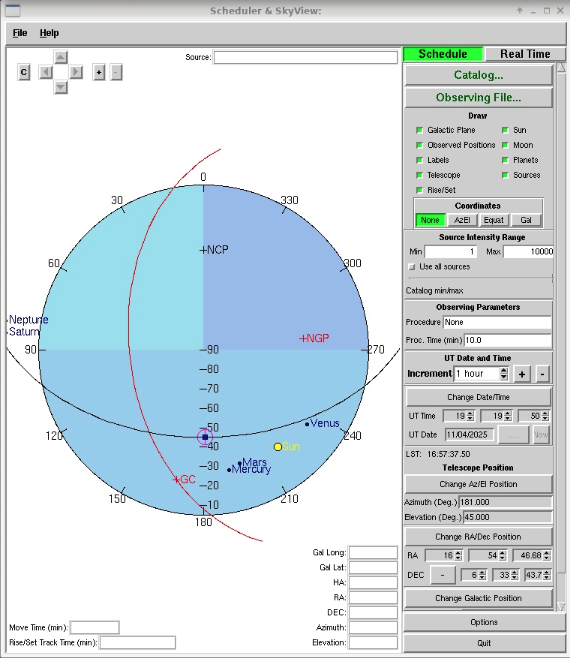Click the C center view button
The width and height of the screenshot is (570, 658).
(24, 73)
